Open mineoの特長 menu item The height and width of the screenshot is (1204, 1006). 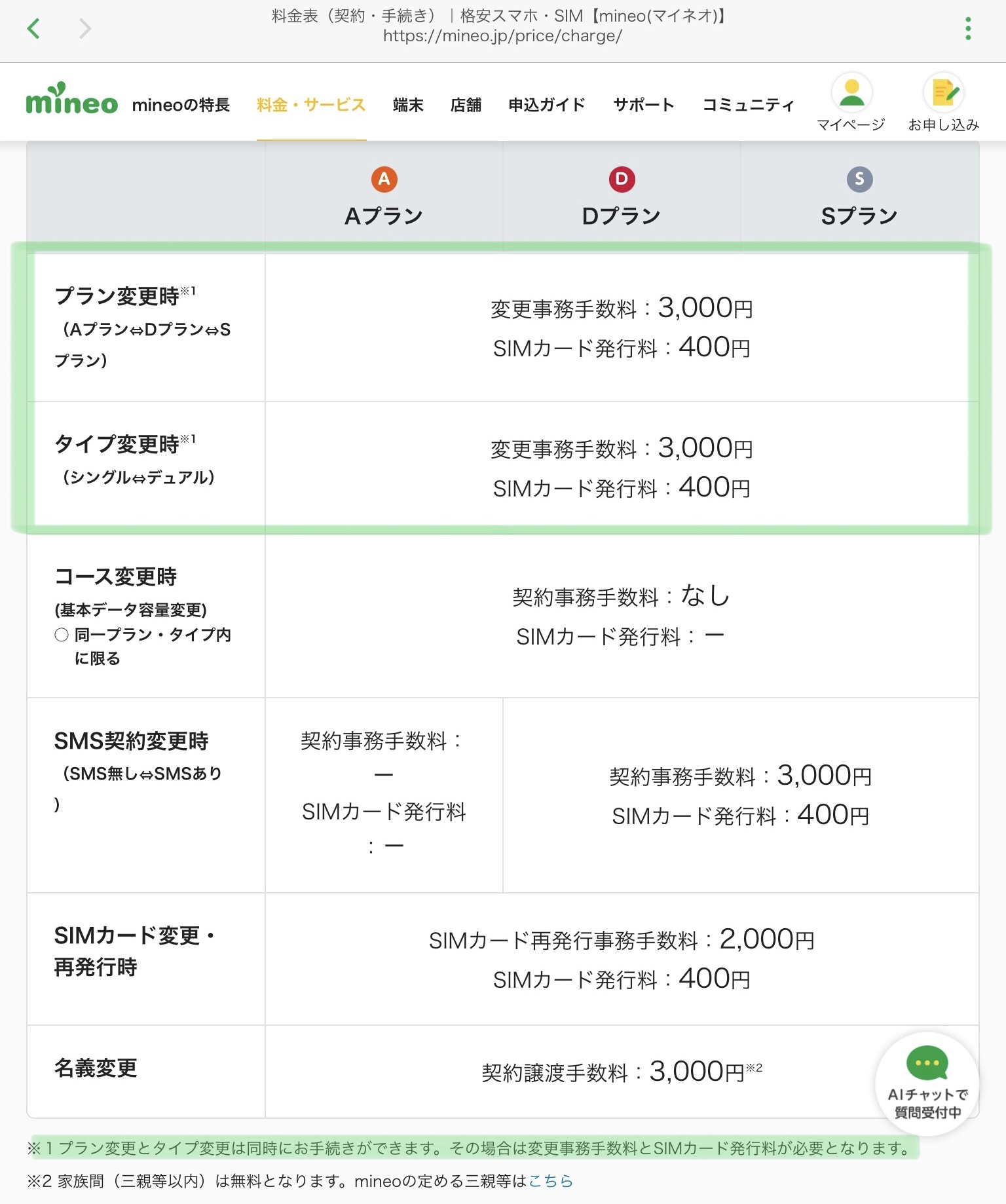point(181,105)
